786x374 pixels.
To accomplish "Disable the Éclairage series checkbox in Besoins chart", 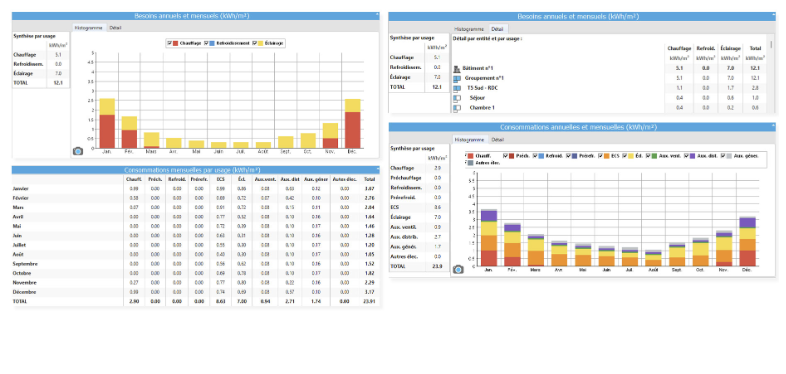I will (x=255, y=44).
